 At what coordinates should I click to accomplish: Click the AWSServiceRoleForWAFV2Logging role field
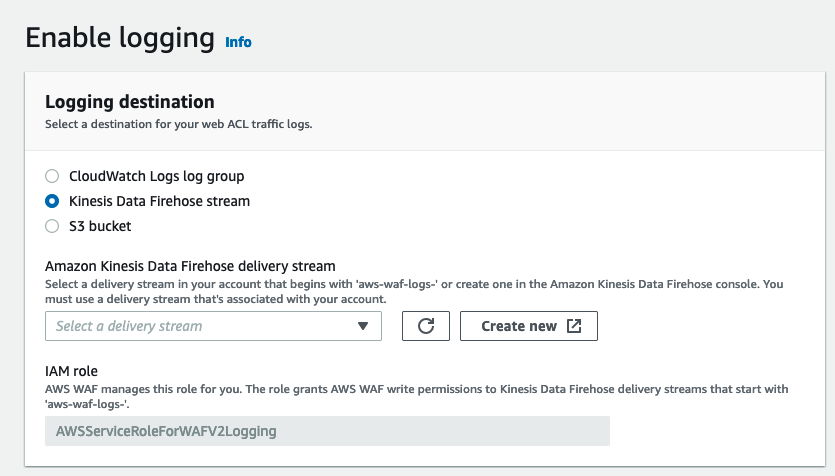(x=327, y=431)
